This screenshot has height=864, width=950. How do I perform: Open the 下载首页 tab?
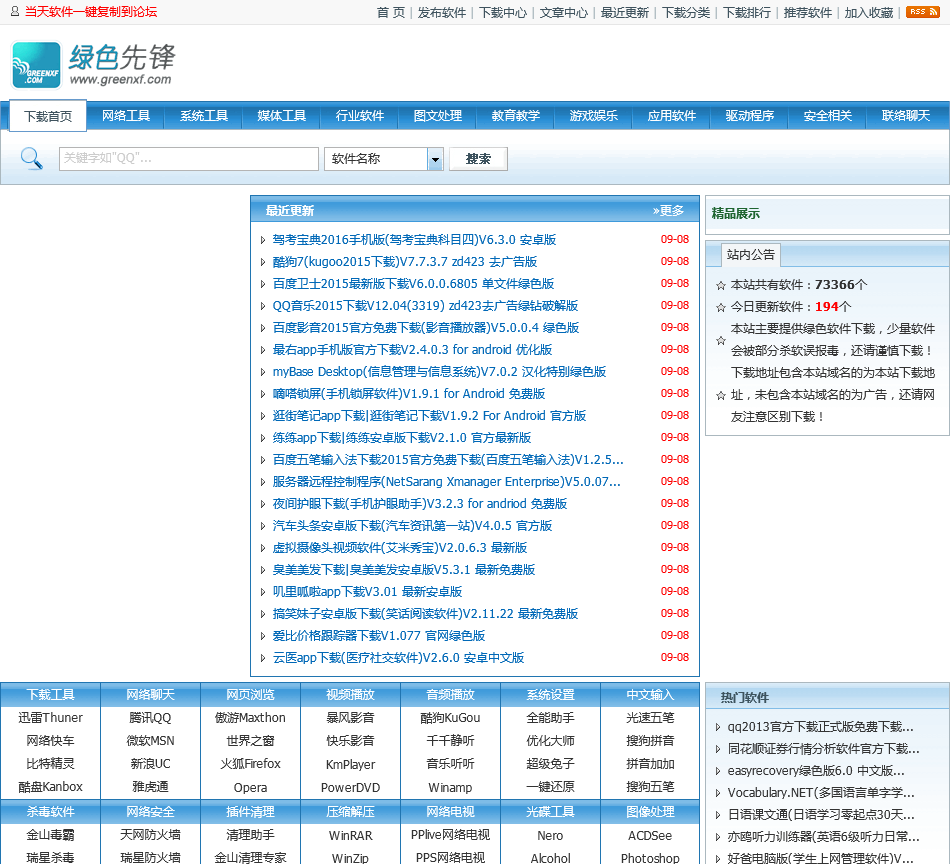click(x=48, y=116)
